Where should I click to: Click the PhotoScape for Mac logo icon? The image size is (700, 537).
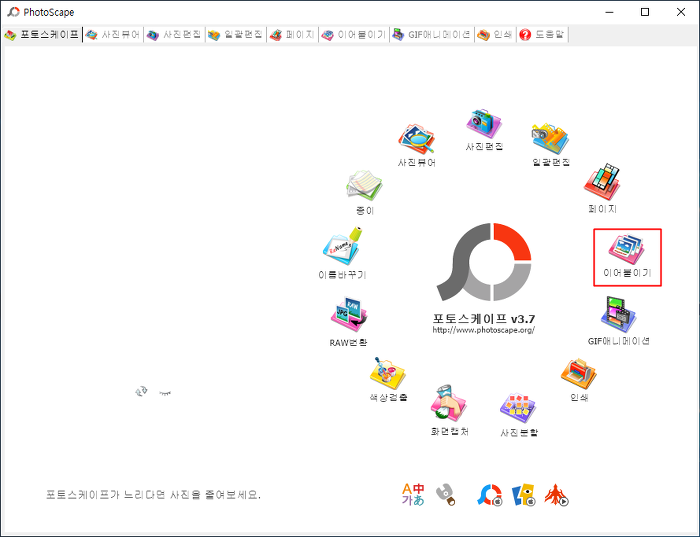click(x=490, y=495)
